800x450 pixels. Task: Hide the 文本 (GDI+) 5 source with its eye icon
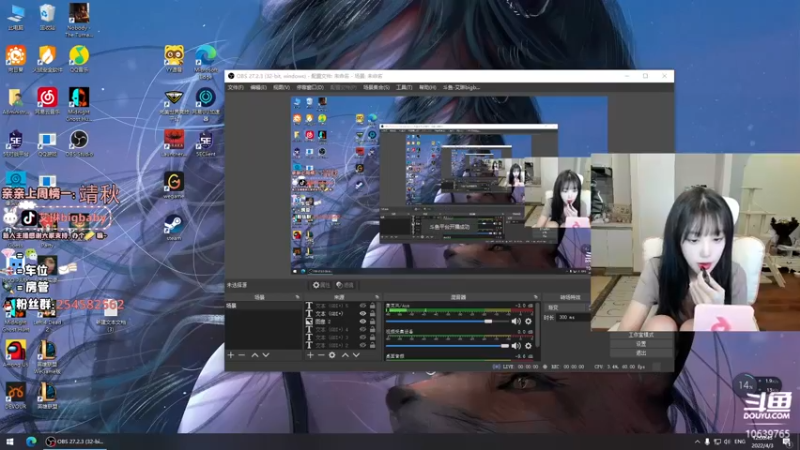(x=363, y=306)
